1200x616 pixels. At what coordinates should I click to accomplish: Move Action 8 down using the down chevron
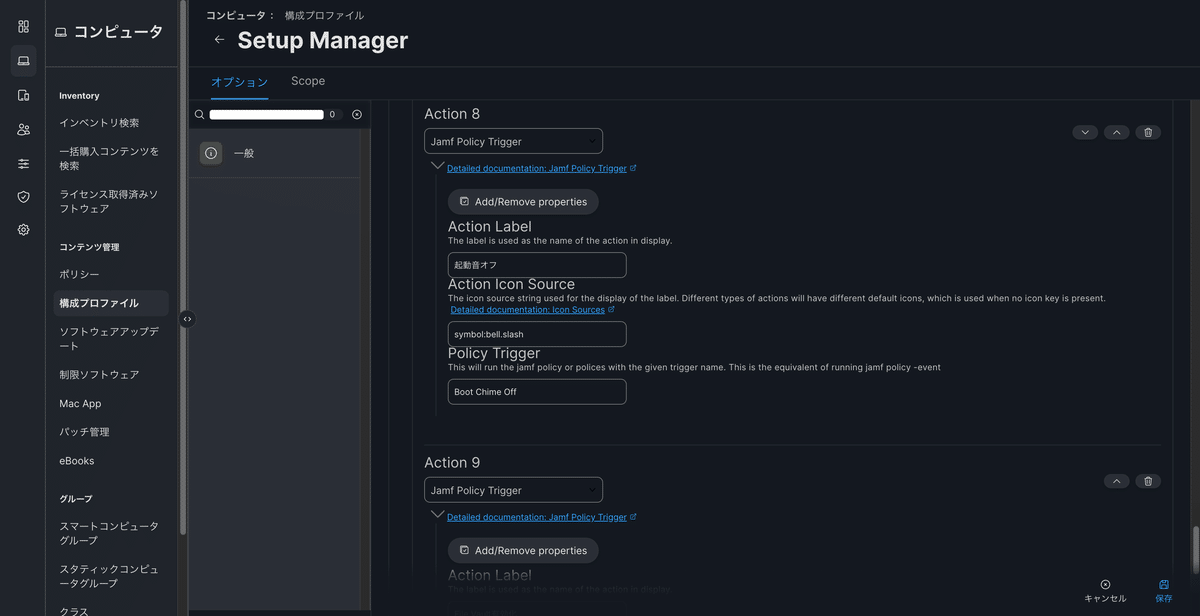[x=1084, y=131]
